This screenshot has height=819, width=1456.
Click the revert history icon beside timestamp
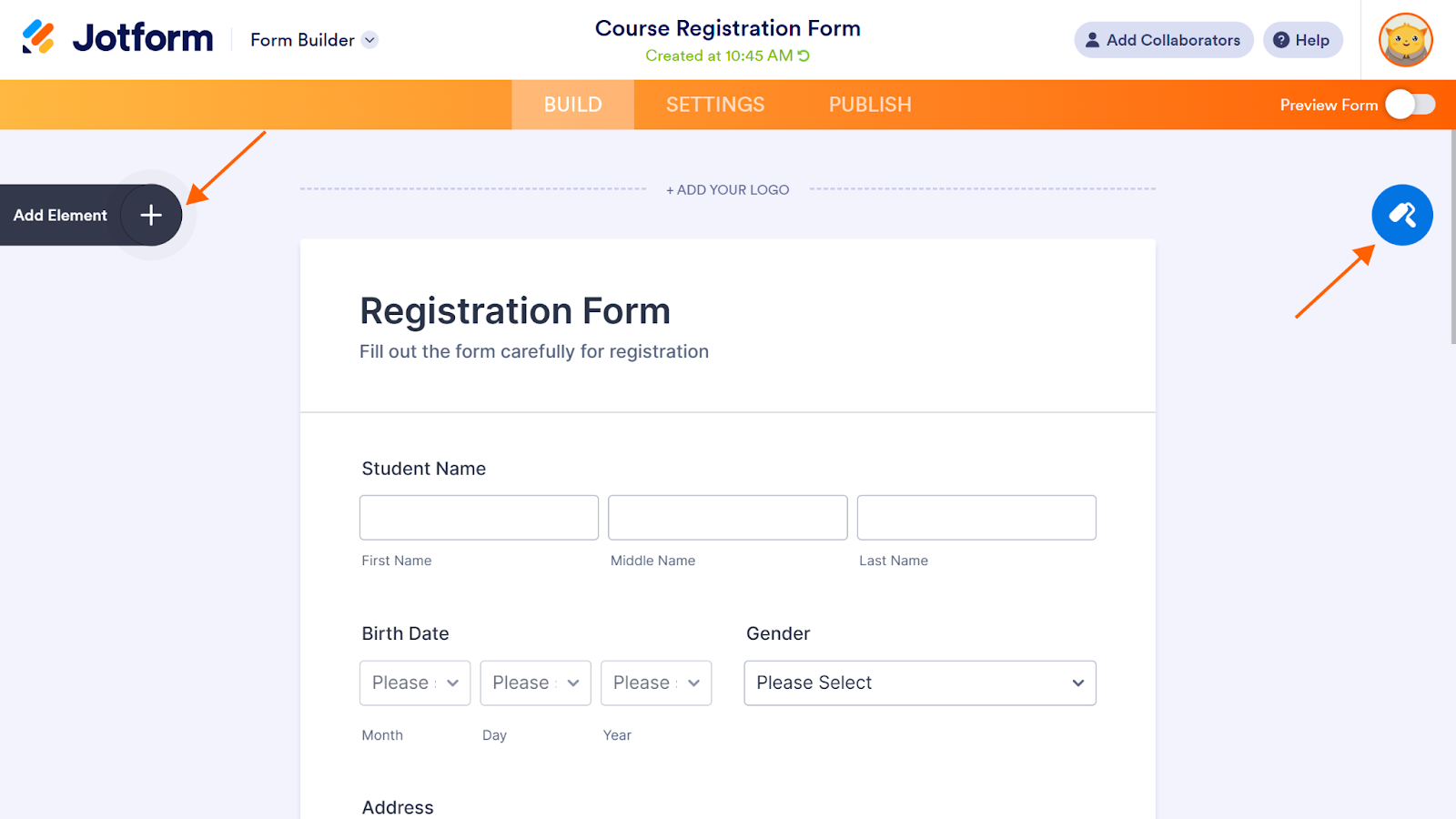coord(804,56)
